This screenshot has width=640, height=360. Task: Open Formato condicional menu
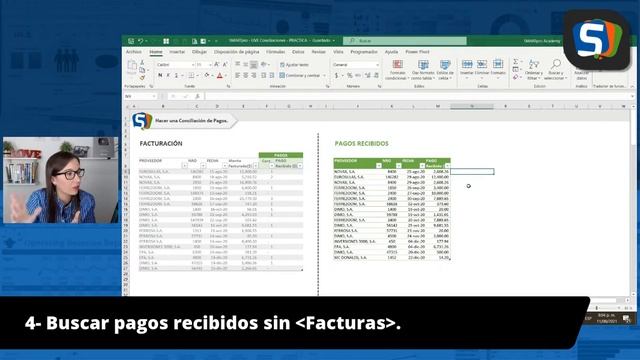click(397, 70)
